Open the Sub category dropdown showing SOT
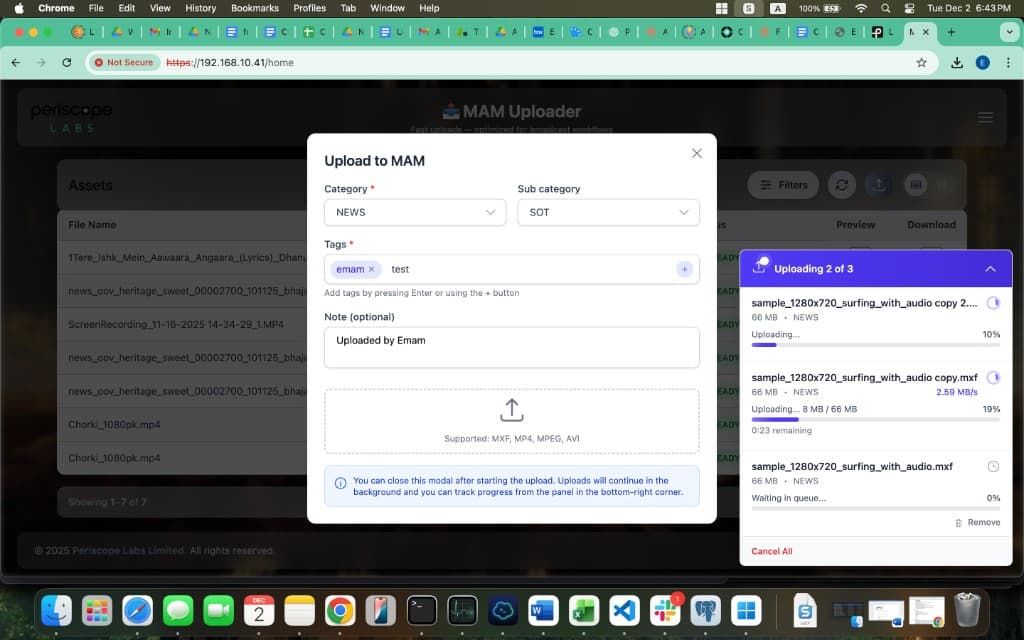The width and height of the screenshot is (1024, 640). [x=608, y=213]
